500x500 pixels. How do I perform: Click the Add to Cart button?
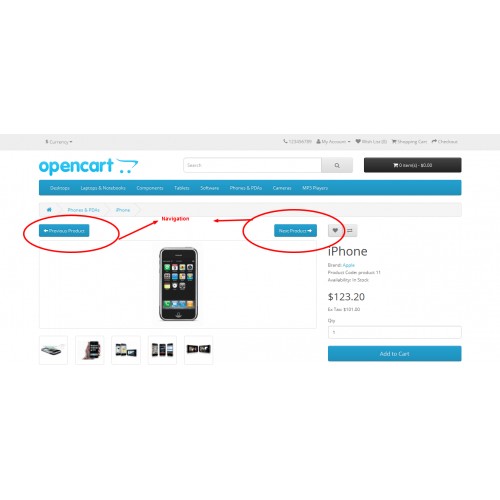point(395,354)
